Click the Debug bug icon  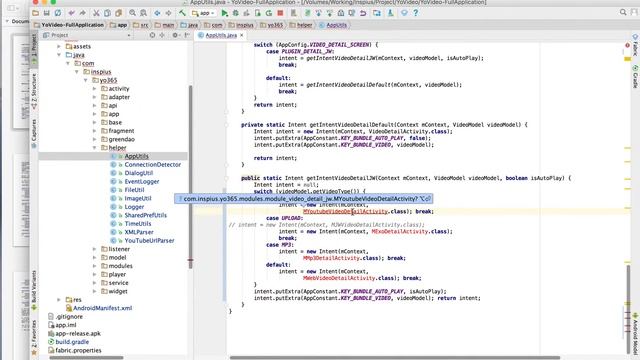pyautogui.click(x=236, y=13)
